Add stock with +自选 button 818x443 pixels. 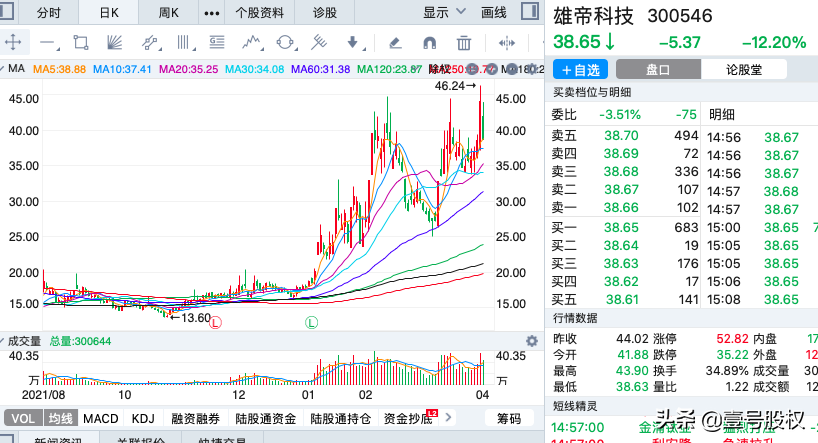581,69
